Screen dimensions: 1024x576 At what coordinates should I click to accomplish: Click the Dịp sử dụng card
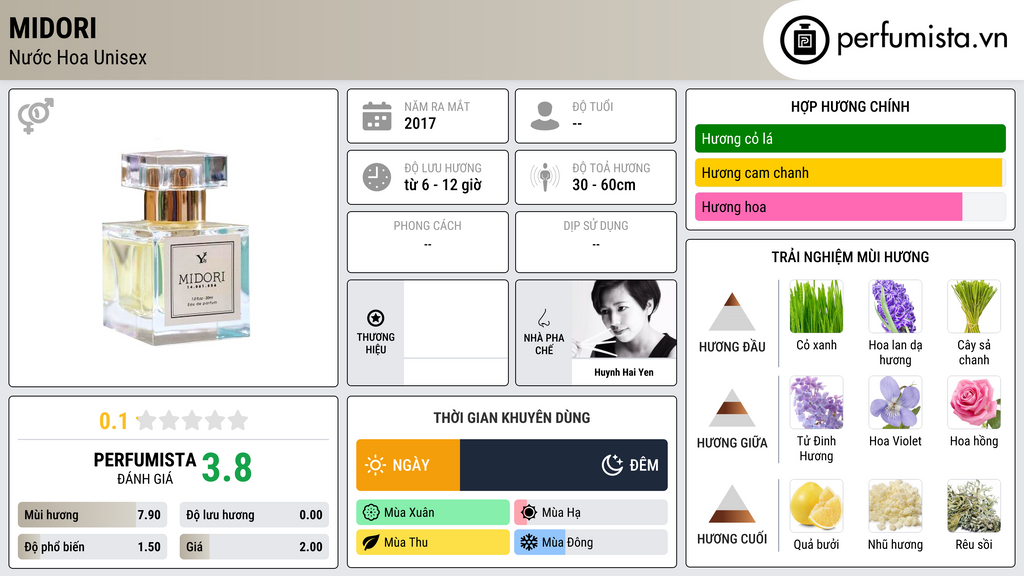point(596,242)
